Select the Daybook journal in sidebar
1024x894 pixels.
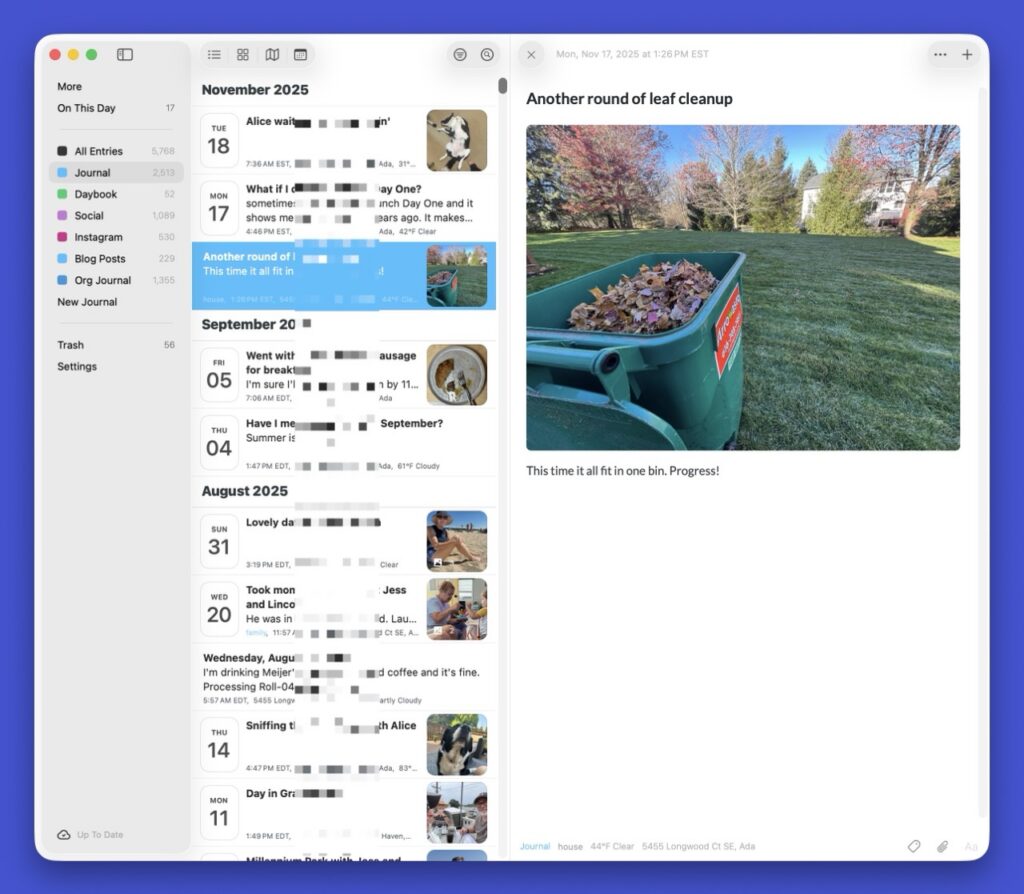coord(96,194)
